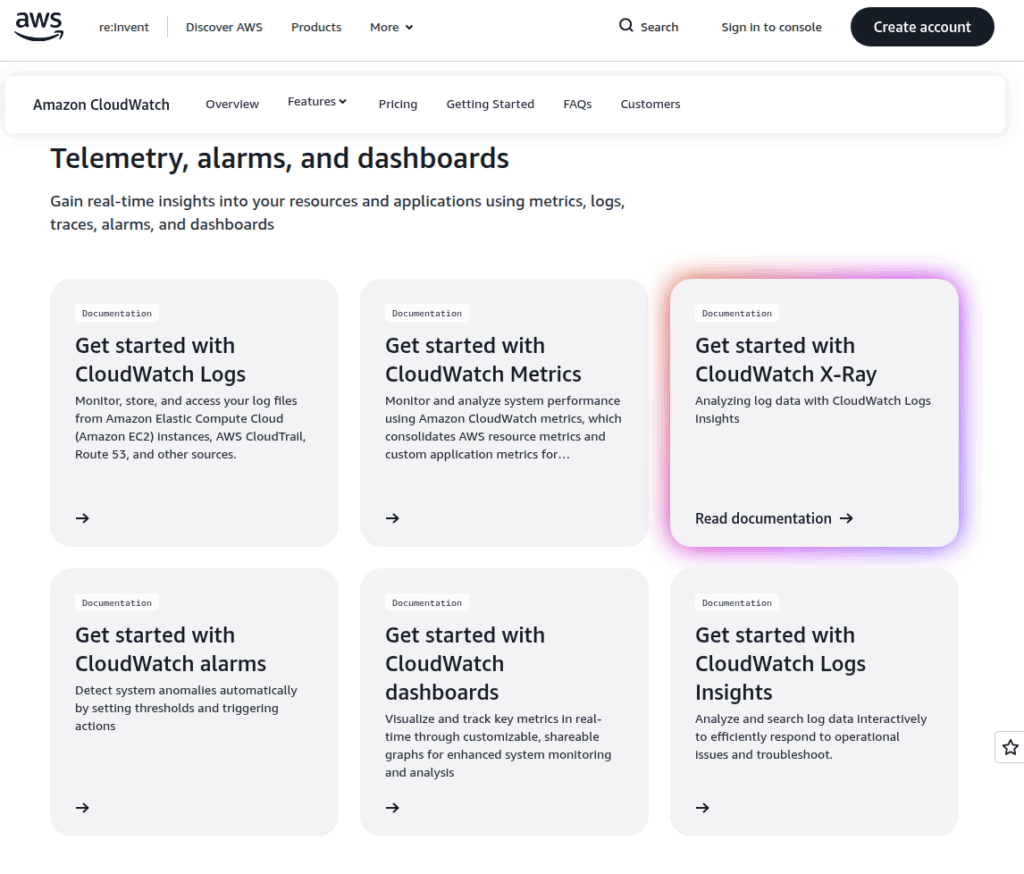The width and height of the screenshot is (1024, 874).
Task: Click the AWS logo
Action: point(39,26)
